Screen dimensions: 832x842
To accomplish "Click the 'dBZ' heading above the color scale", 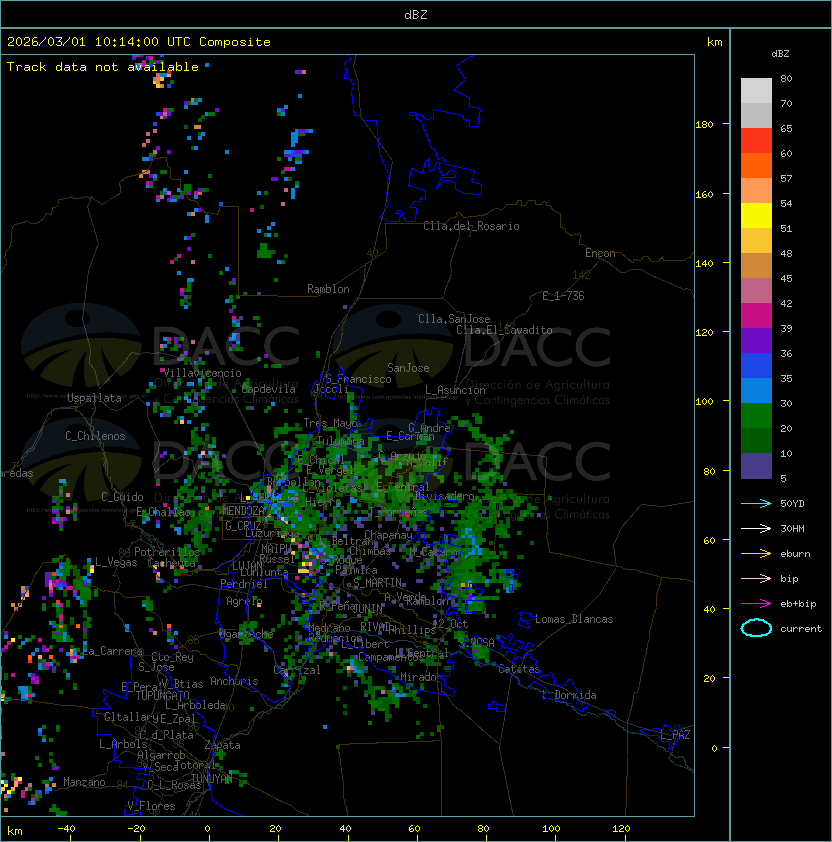I will [780, 54].
